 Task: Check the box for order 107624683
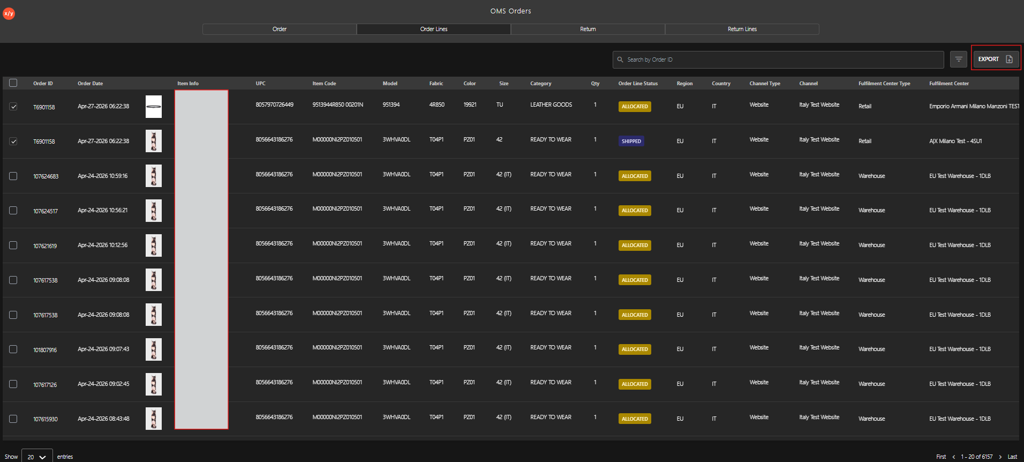13,176
